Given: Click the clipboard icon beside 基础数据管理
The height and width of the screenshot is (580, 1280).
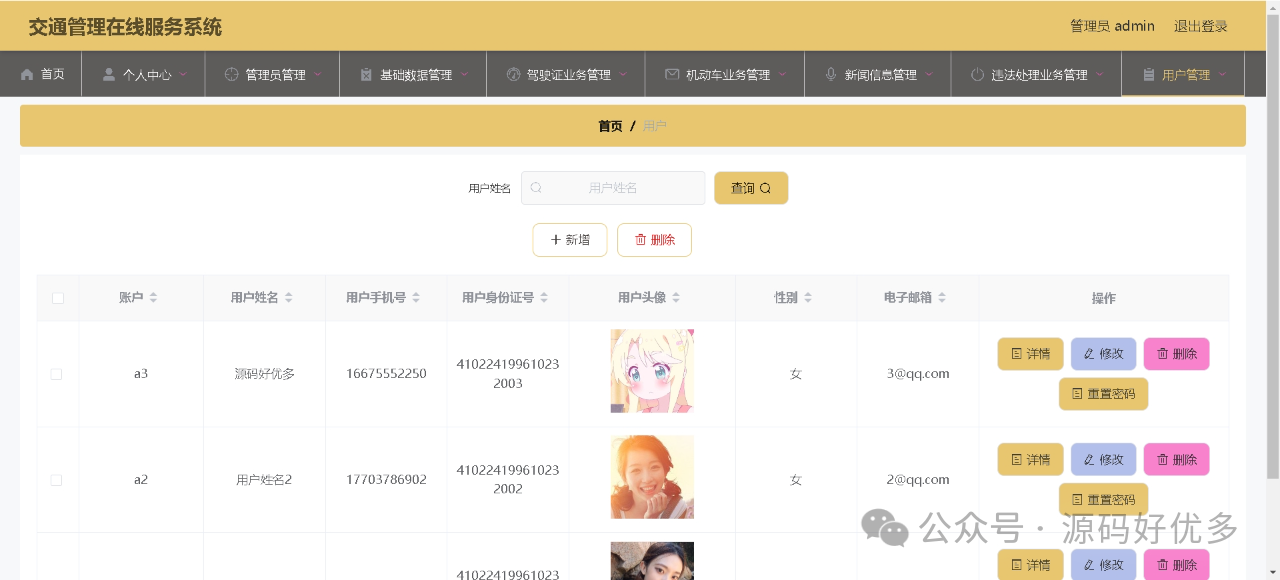Looking at the screenshot, I should [366, 74].
